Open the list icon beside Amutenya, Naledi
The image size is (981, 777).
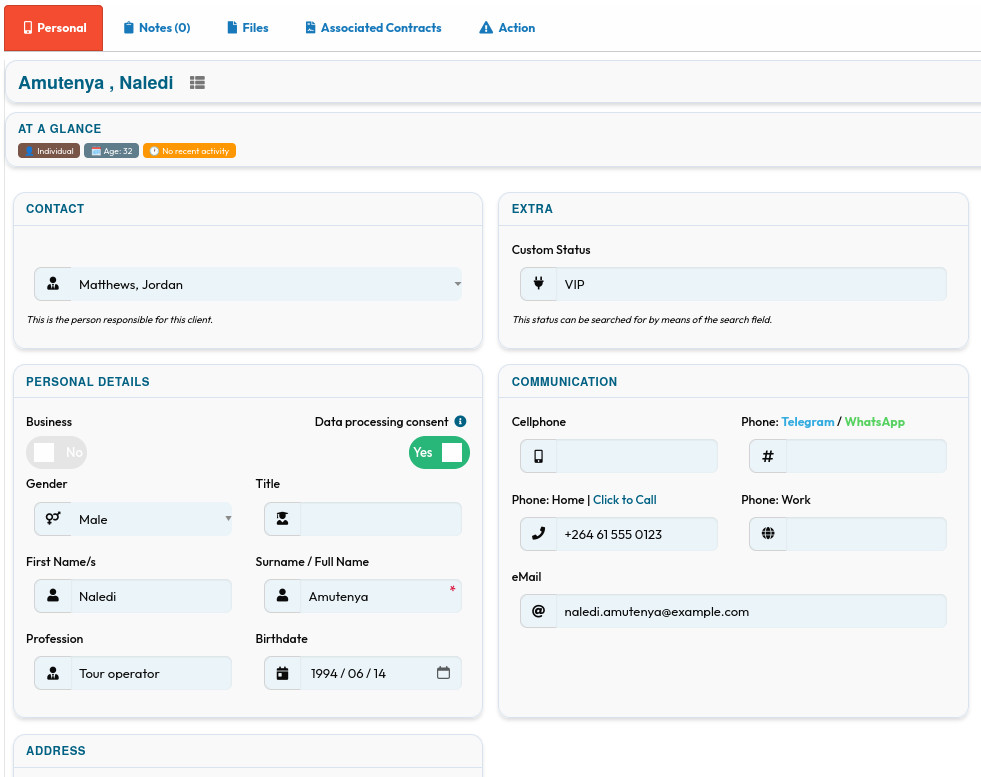coord(197,83)
